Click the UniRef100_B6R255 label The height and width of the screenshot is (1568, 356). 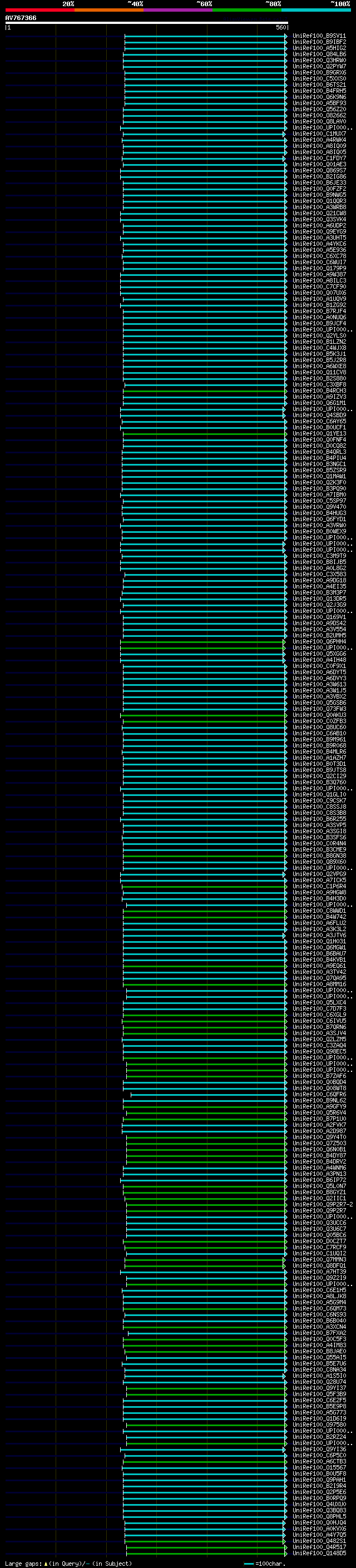pos(319,819)
